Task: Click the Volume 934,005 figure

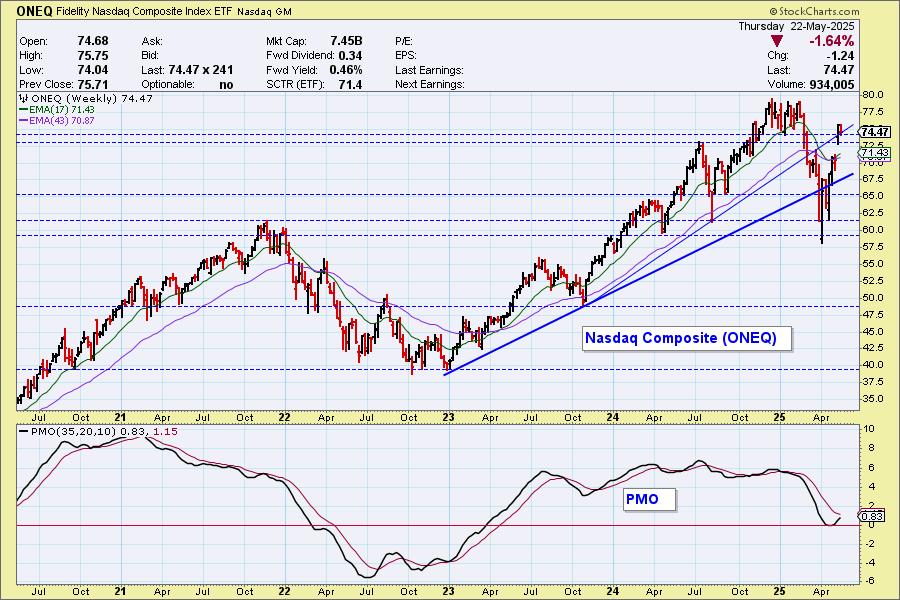Action: coord(832,84)
